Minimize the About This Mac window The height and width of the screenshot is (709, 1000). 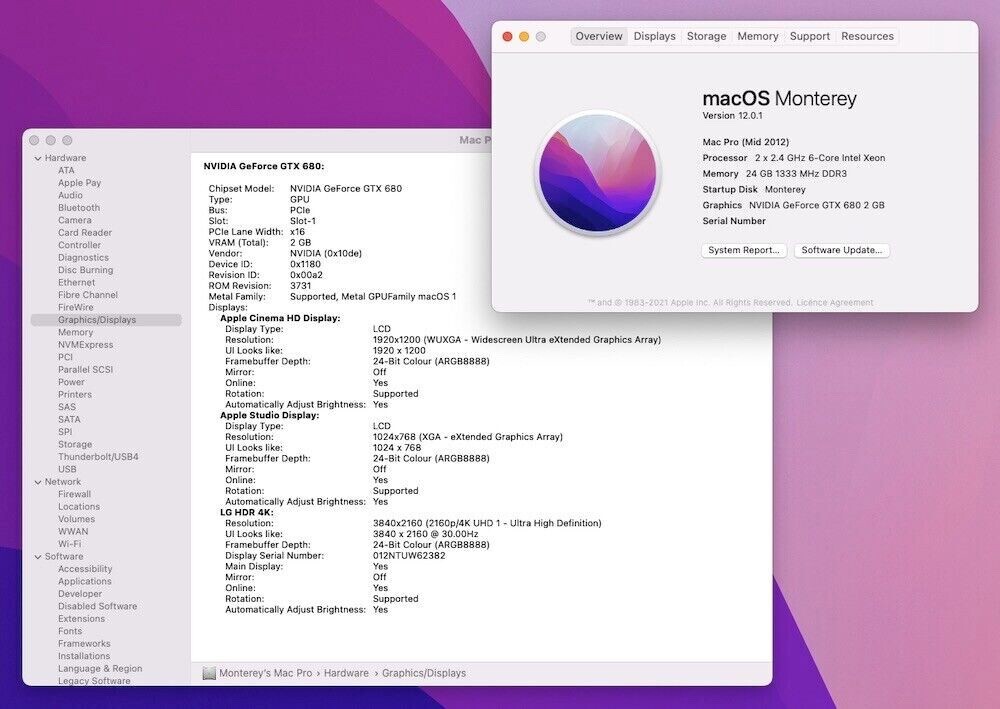[x=524, y=37]
